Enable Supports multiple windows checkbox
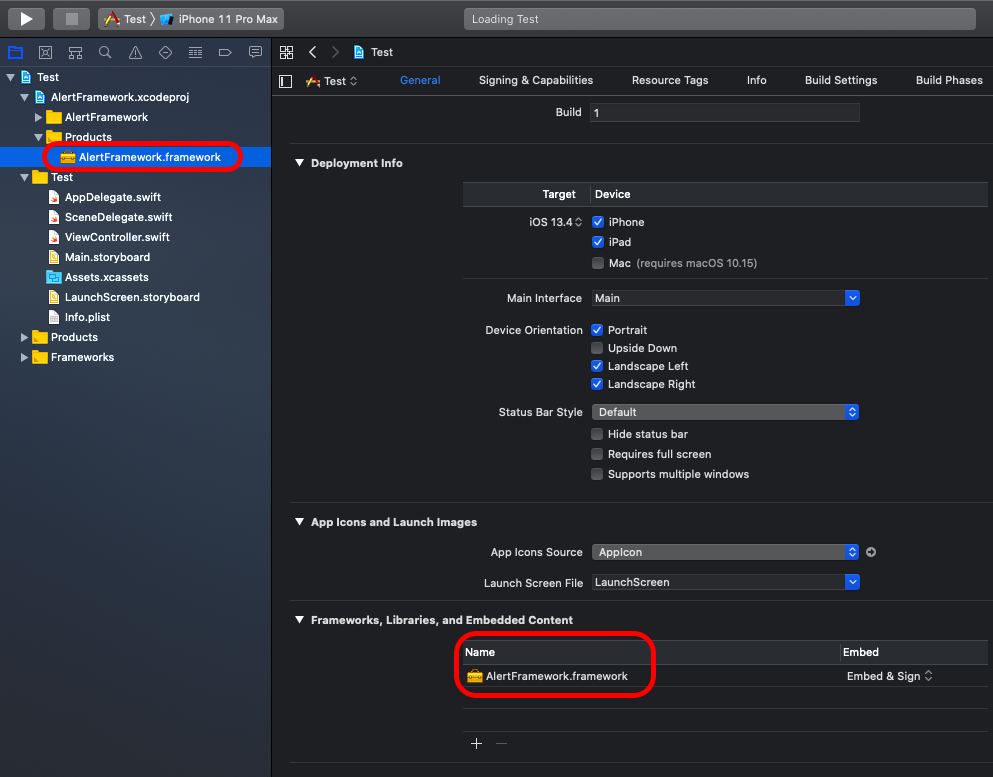 coord(597,474)
